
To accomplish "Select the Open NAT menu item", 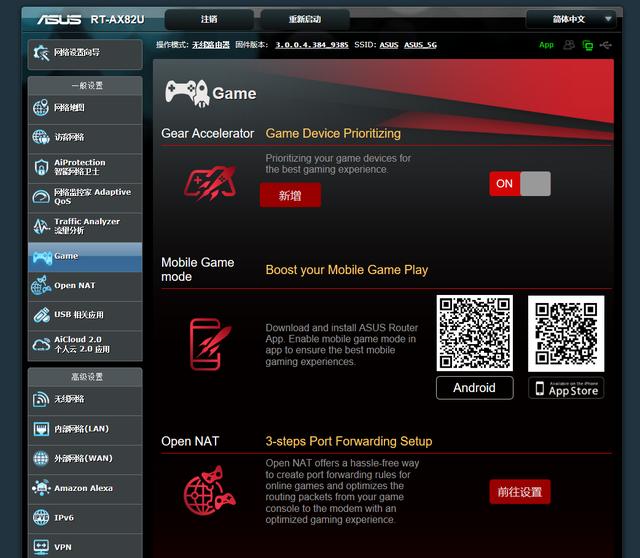I will pyautogui.click(x=85, y=286).
